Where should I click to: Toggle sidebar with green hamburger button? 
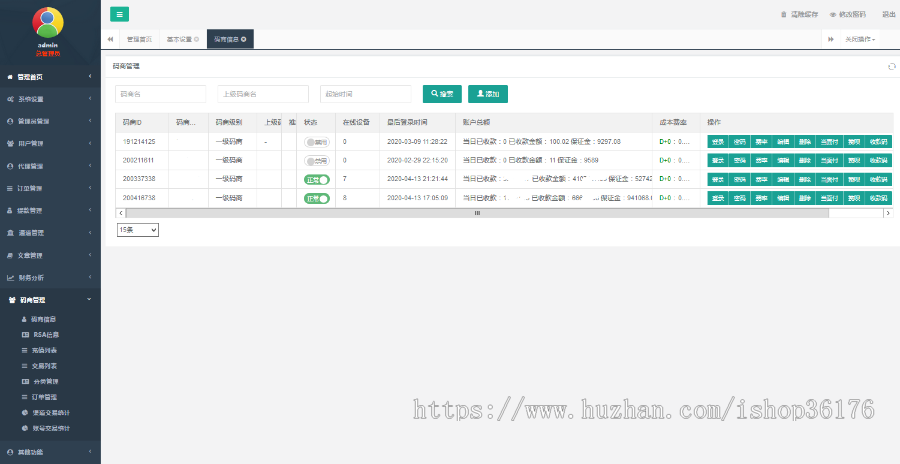point(119,14)
